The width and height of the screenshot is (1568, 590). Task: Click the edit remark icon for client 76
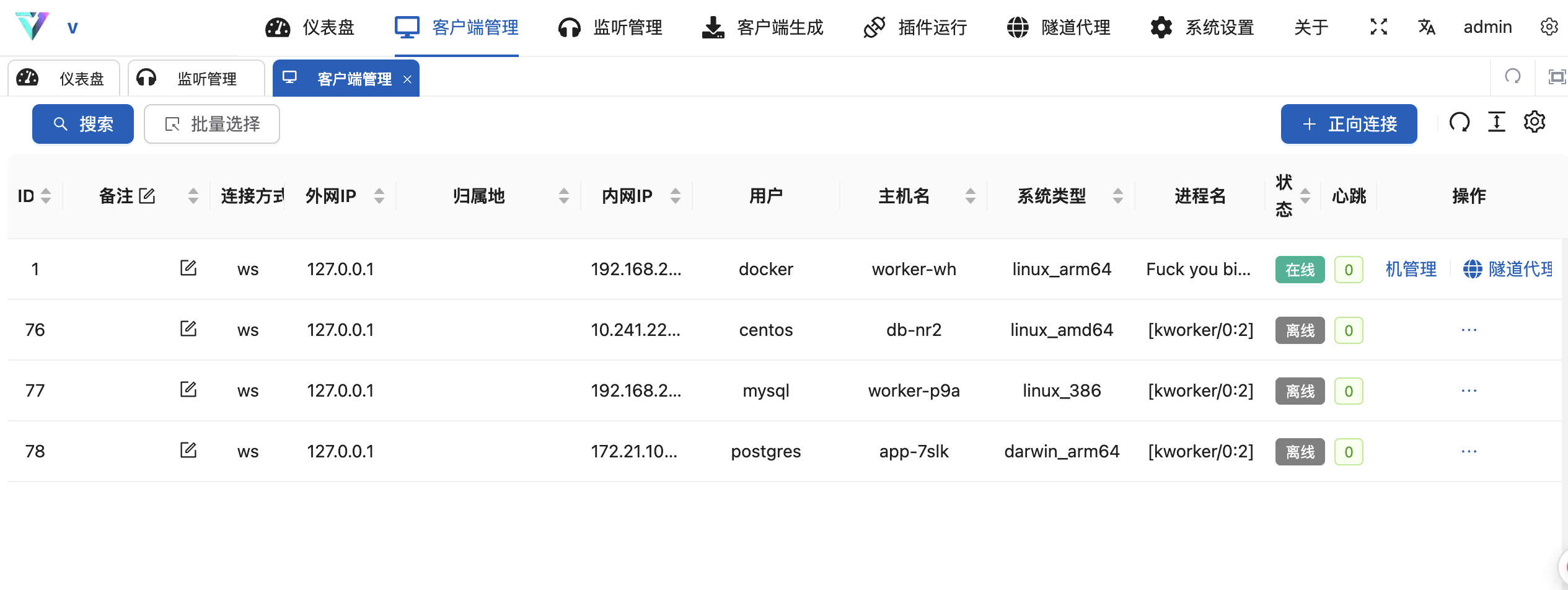tap(188, 329)
